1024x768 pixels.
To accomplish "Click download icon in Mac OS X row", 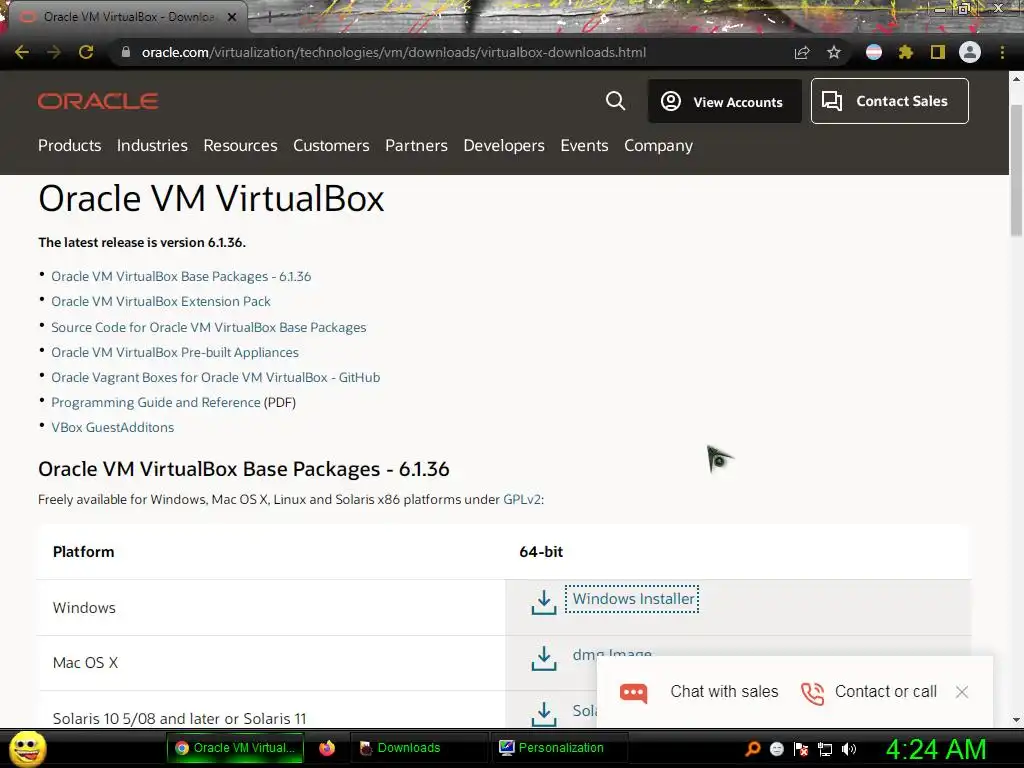I will coord(543,658).
